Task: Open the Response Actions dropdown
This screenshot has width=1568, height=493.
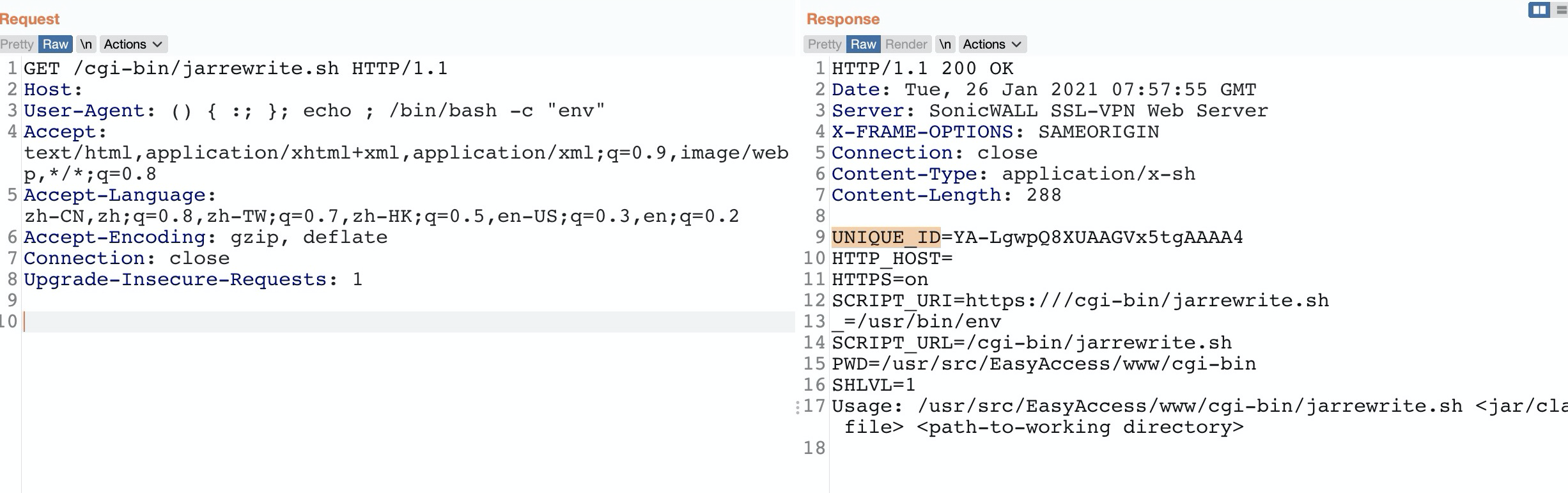Action: pos(993,44)
